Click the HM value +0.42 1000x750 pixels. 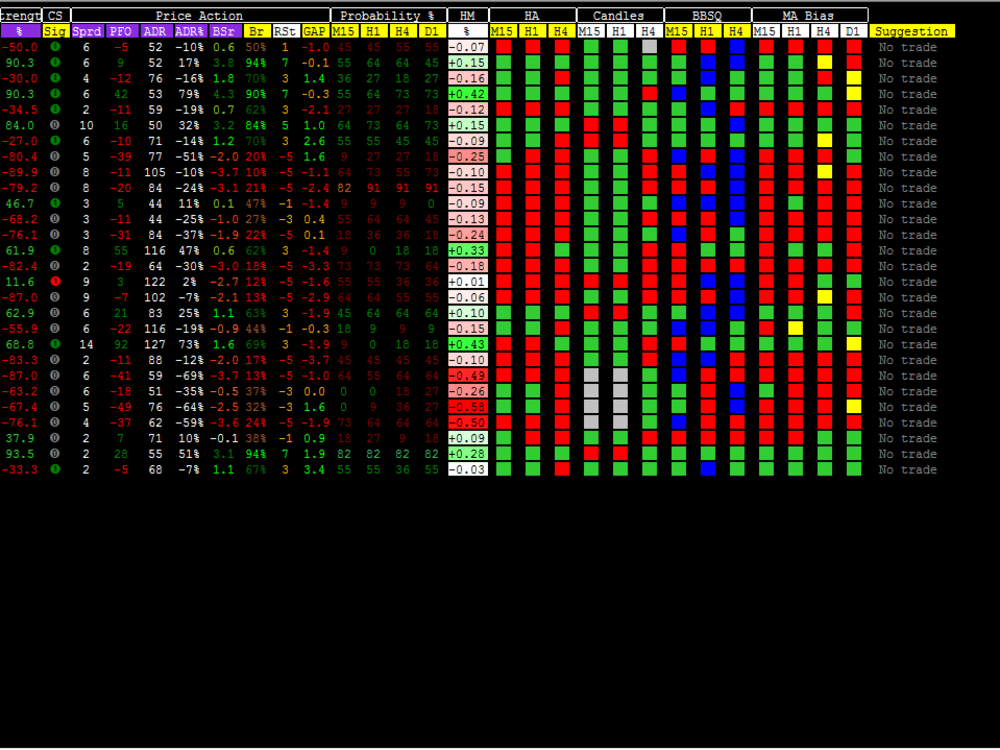pyautogui.click(x=468, y=94)
